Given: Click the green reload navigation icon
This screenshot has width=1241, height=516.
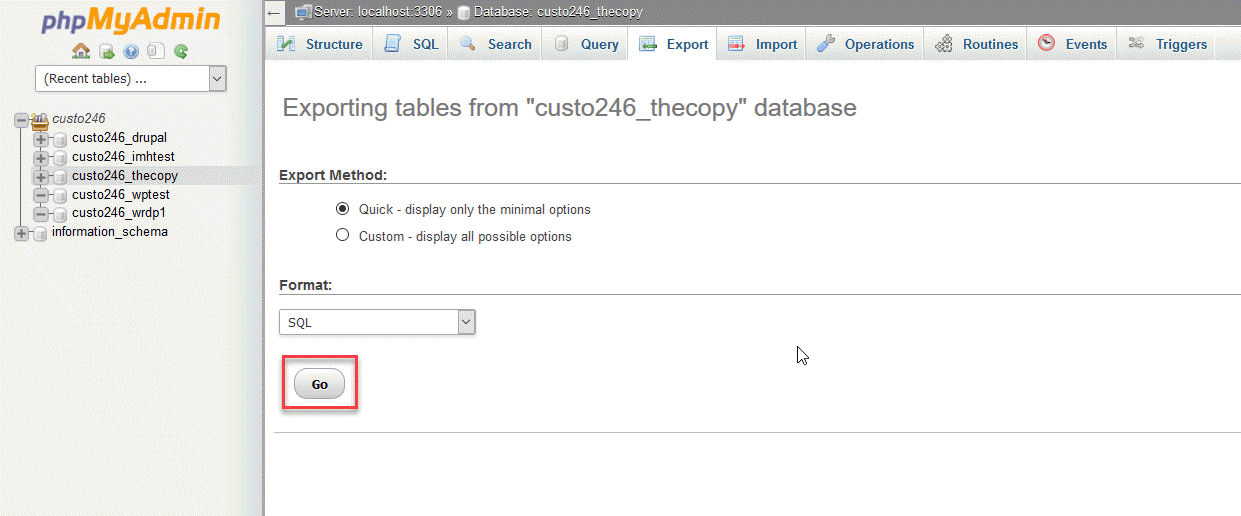Looking at the screenshot, I should click(x=181, y=51).
